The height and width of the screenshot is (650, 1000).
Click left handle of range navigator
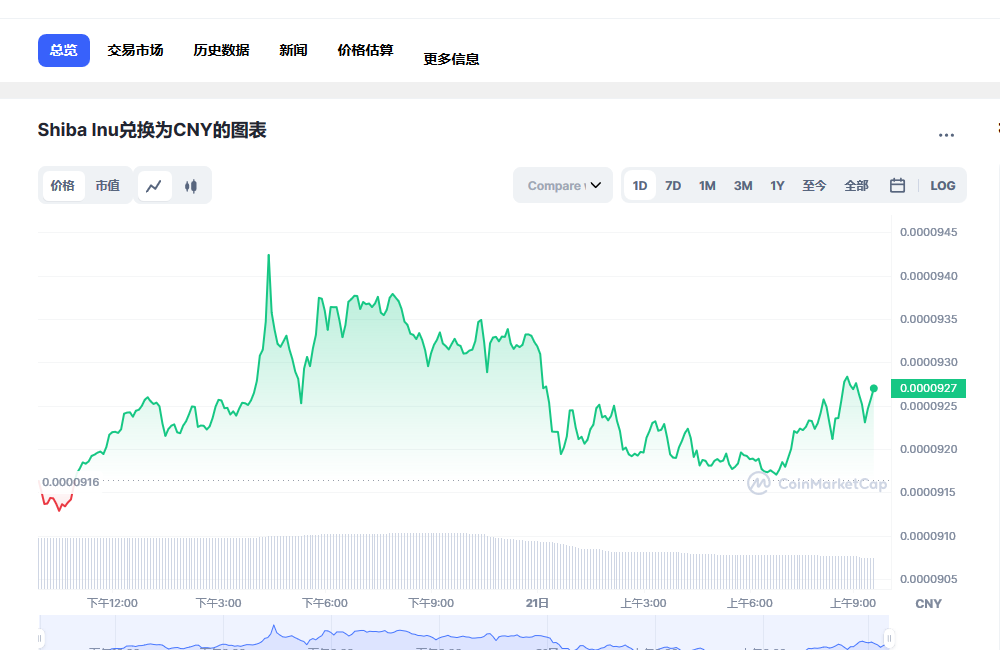point(40,637)
